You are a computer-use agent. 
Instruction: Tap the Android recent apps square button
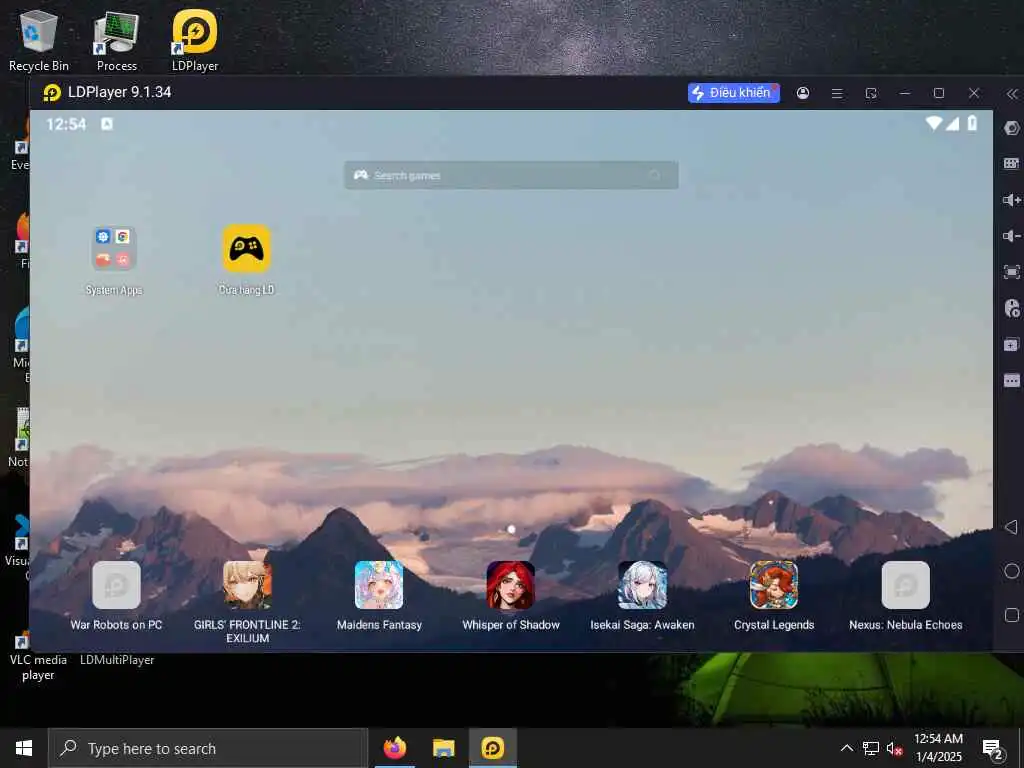click(x=1012, y=615)
